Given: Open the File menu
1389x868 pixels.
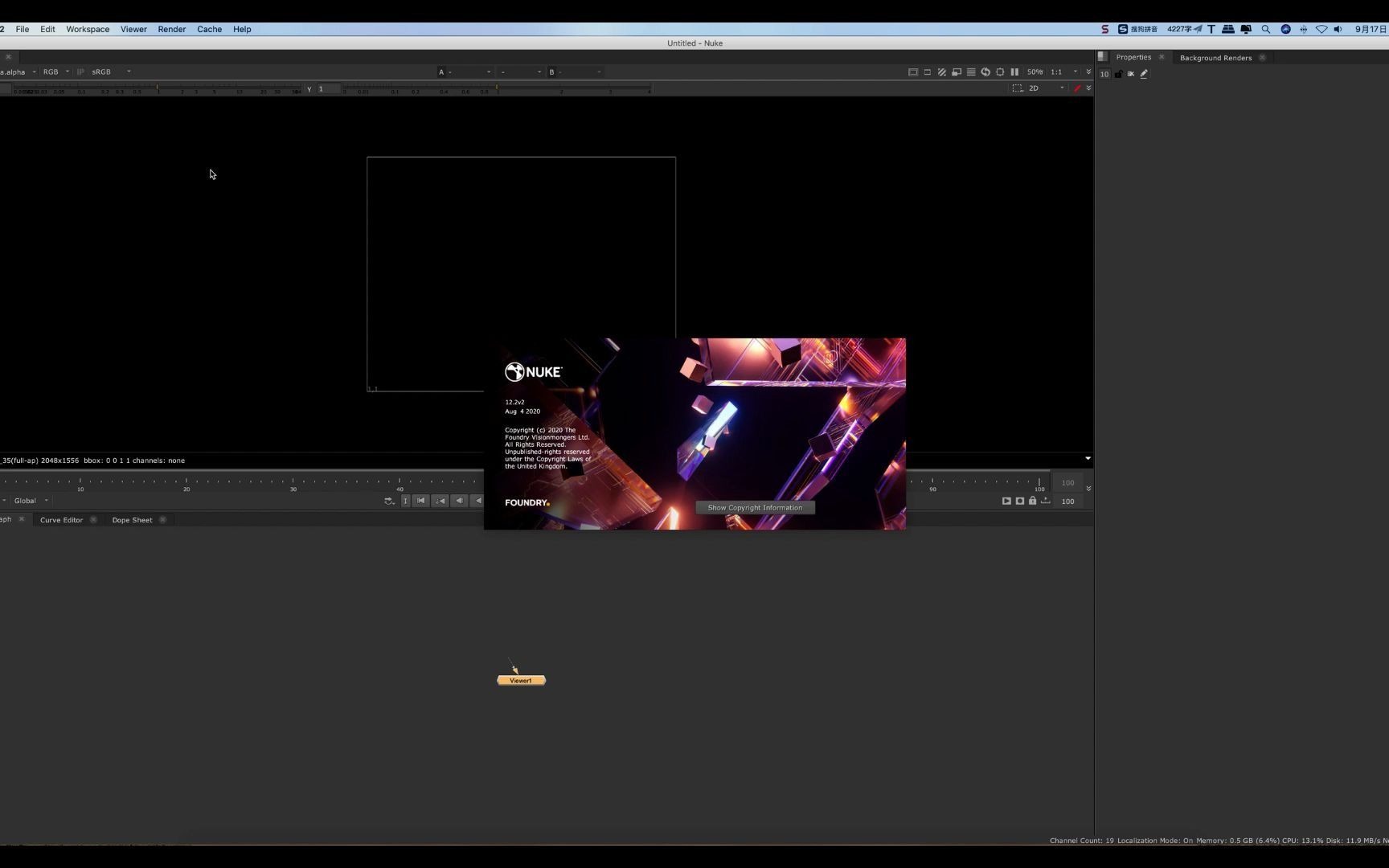Looking at the screenshot, I should pos(23,29).
